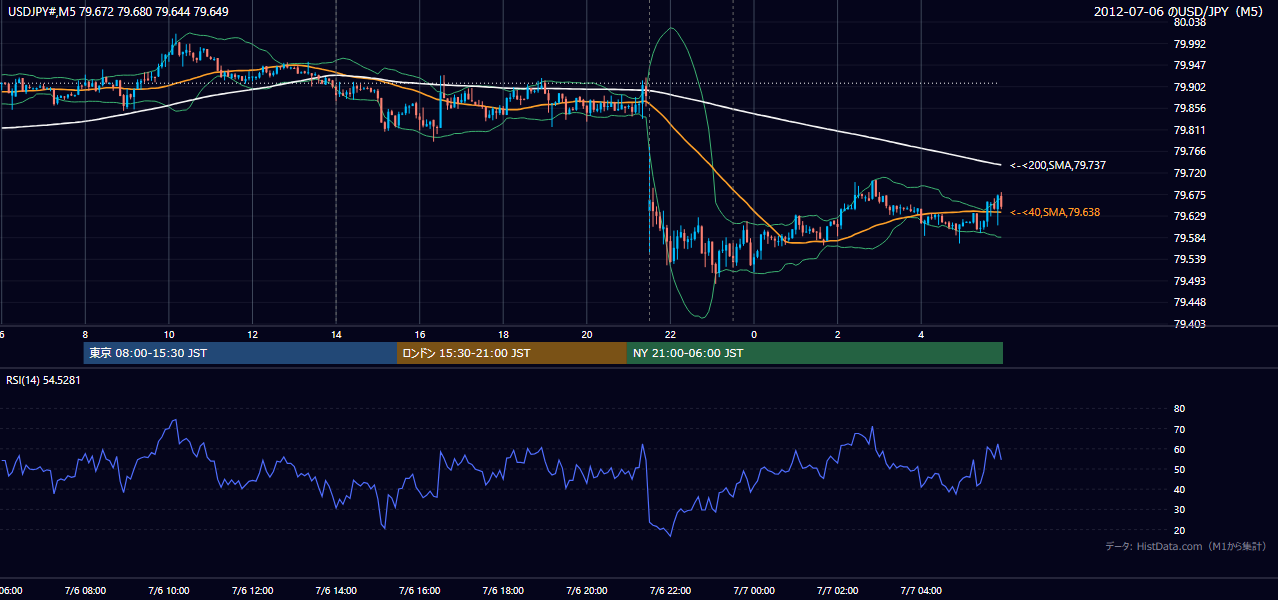Click the 79.675 price axis label
This screenshot has height=600, width=1278.
1189,195
